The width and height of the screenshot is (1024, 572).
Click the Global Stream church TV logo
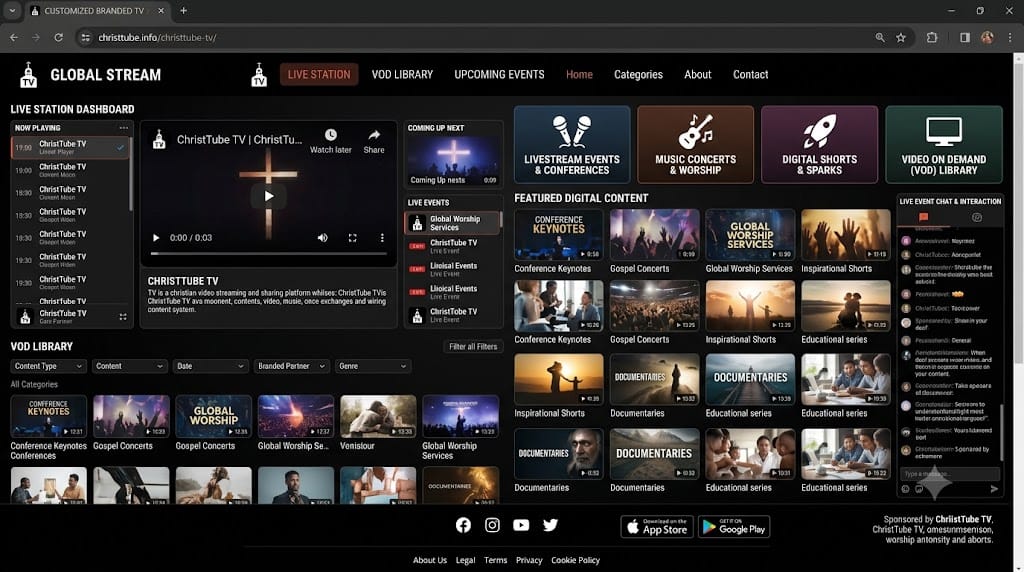point(28,75)
